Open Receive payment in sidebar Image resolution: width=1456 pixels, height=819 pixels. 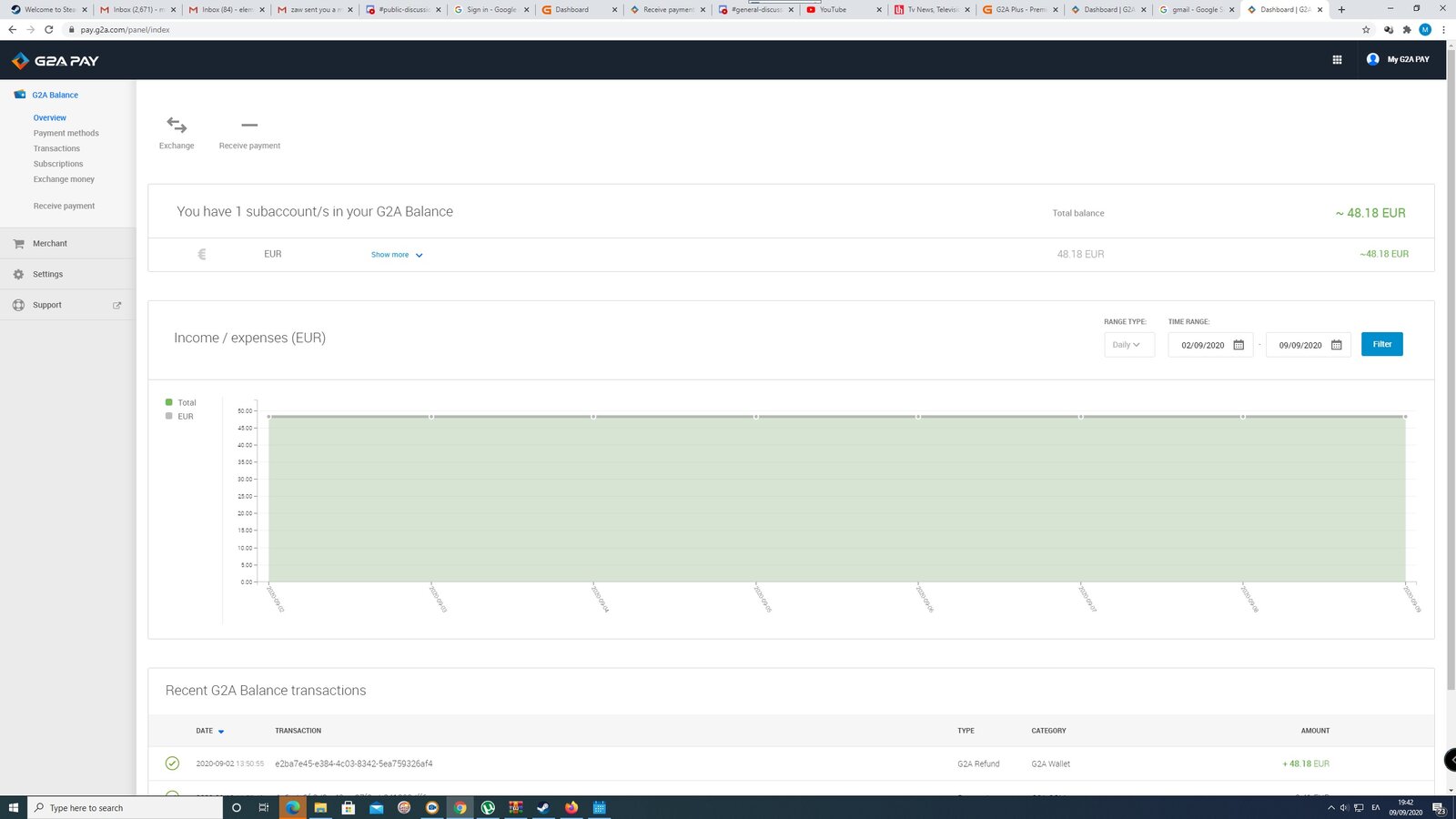point(64,207)
